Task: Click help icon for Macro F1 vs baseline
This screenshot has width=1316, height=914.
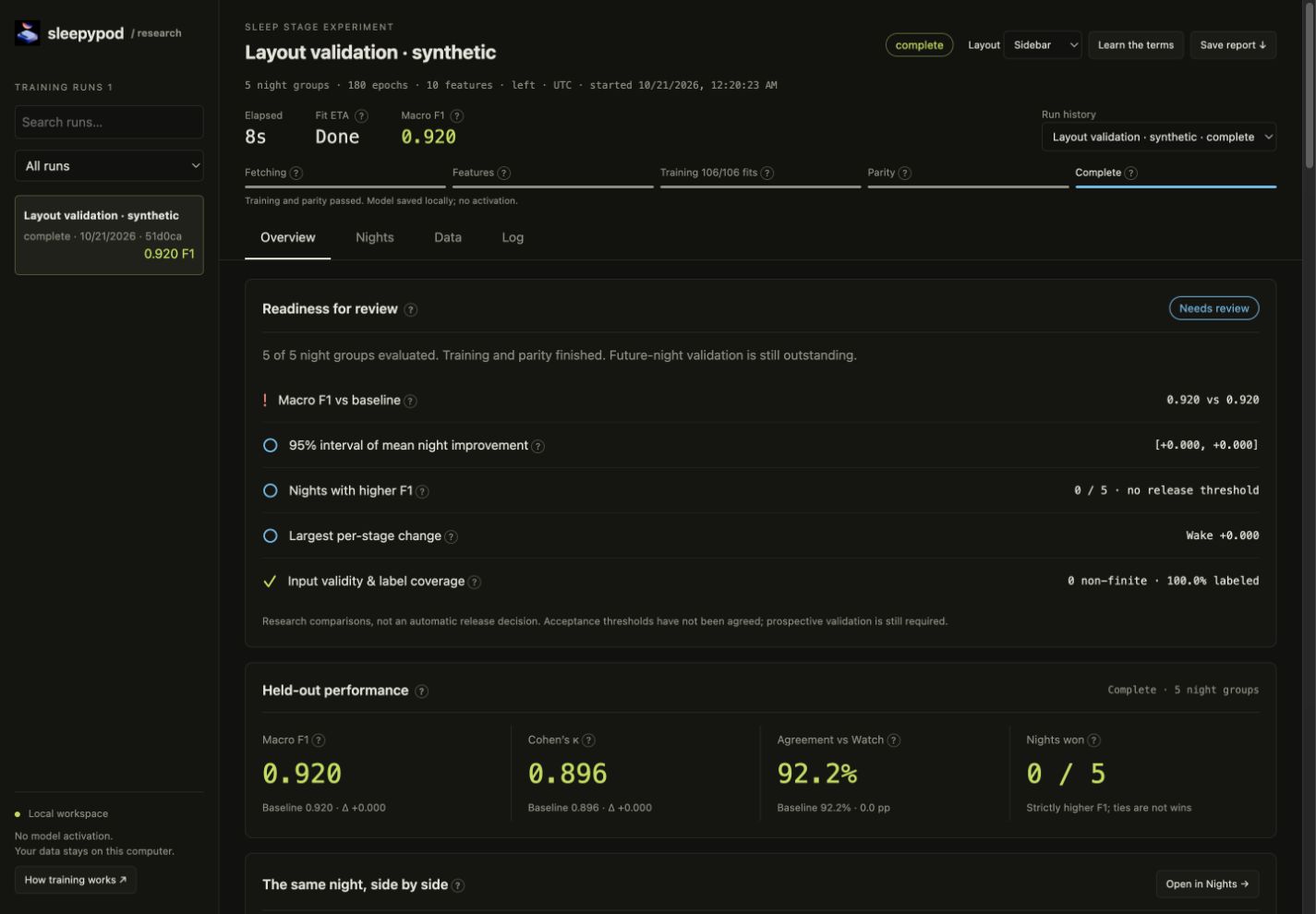Action: pos(410,401)
